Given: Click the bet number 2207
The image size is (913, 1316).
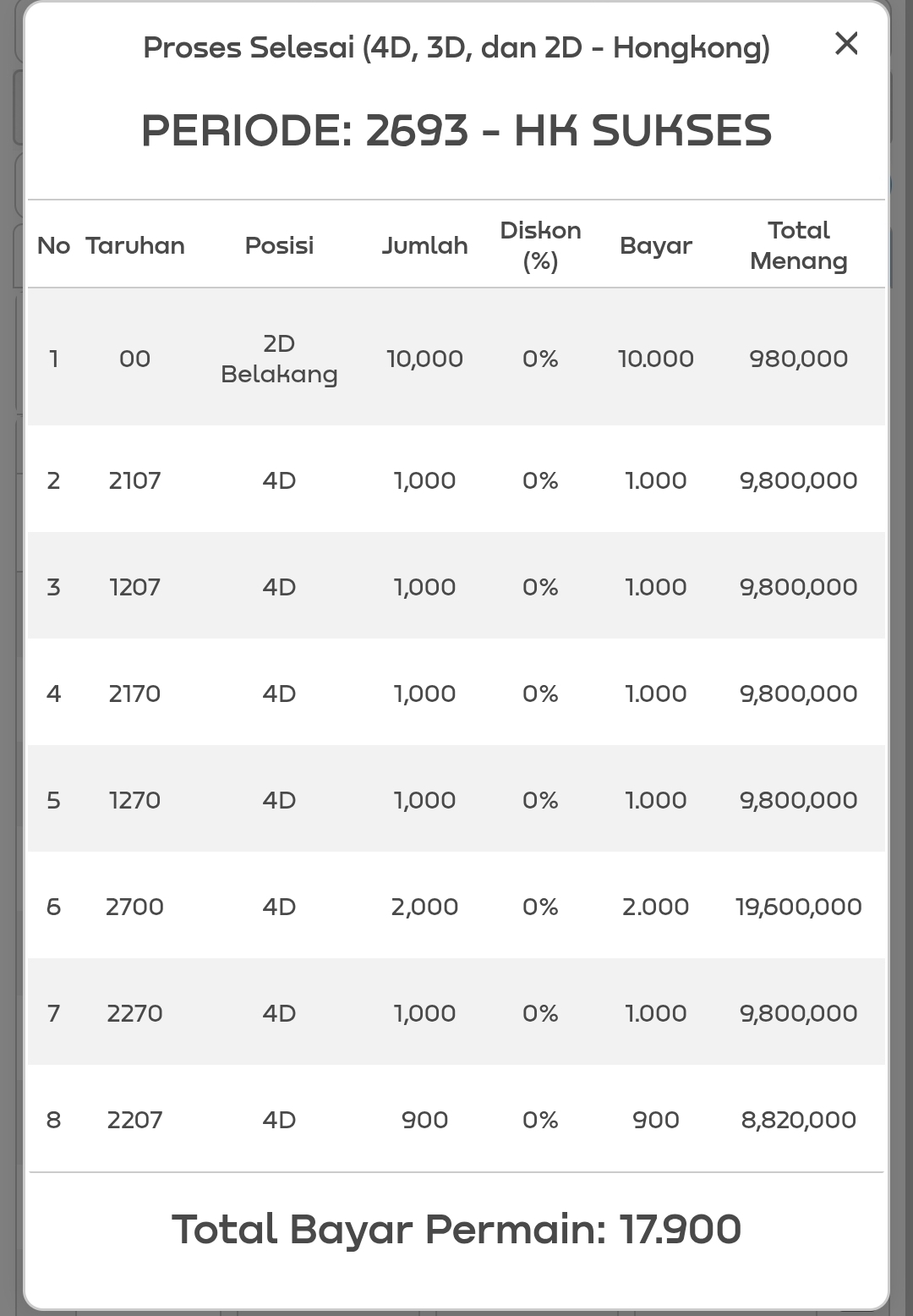Looking at the screenshot, I should tap(134, 1120).
